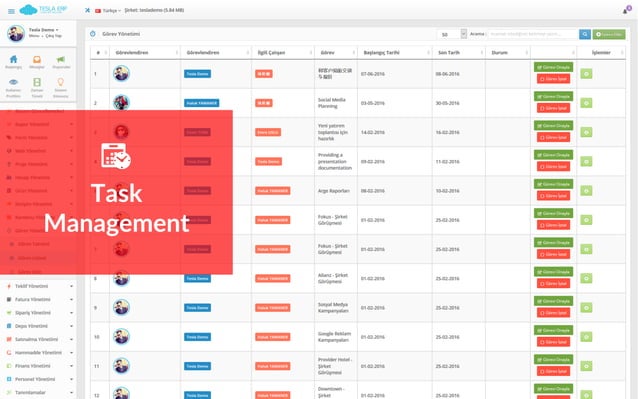Click green Görevi Onayla button in row 1
The height and width of the screenshot is (399, 638).
coord(553,67)
